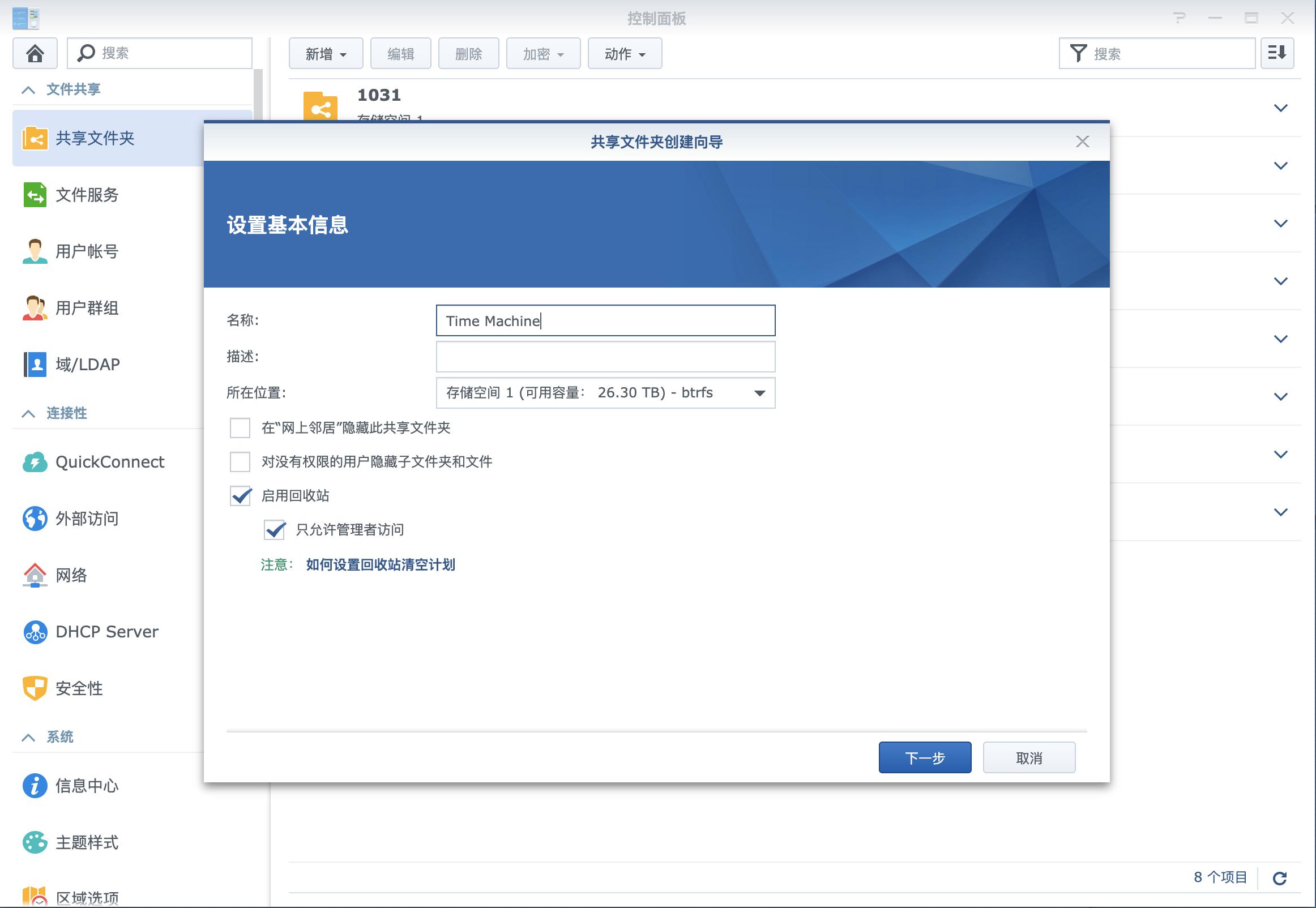The width and height of the screenshot is (1316, 908).
Task: Open 用户群组 settings in the sidebar
Action: coord(34,308)
